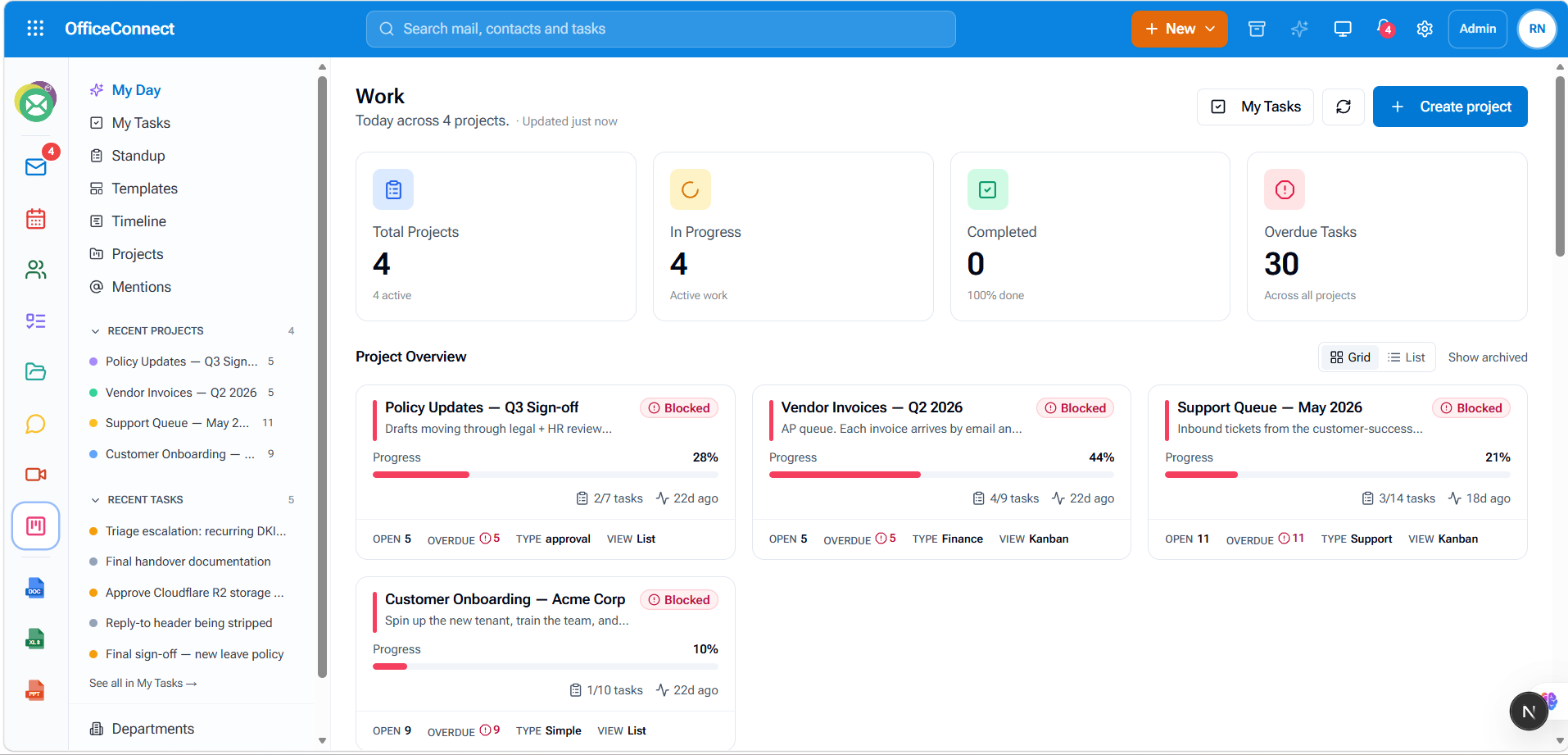Viewport: 1568px width, 755px height.
Task: Open Projects in sidebar
Action: click(x=138, y=254)
